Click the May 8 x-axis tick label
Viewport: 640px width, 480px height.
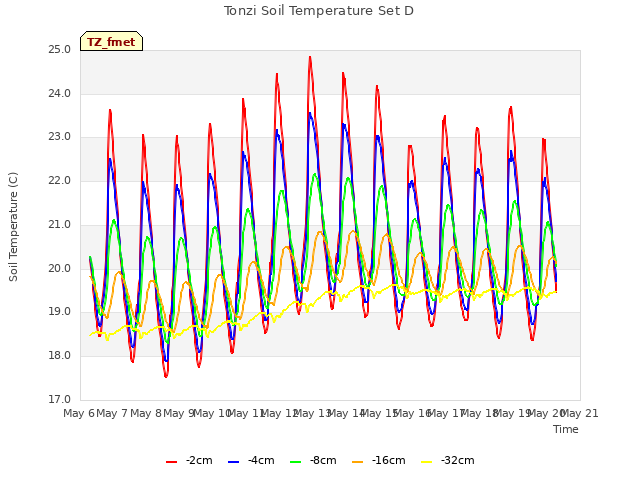click(145, 413)
